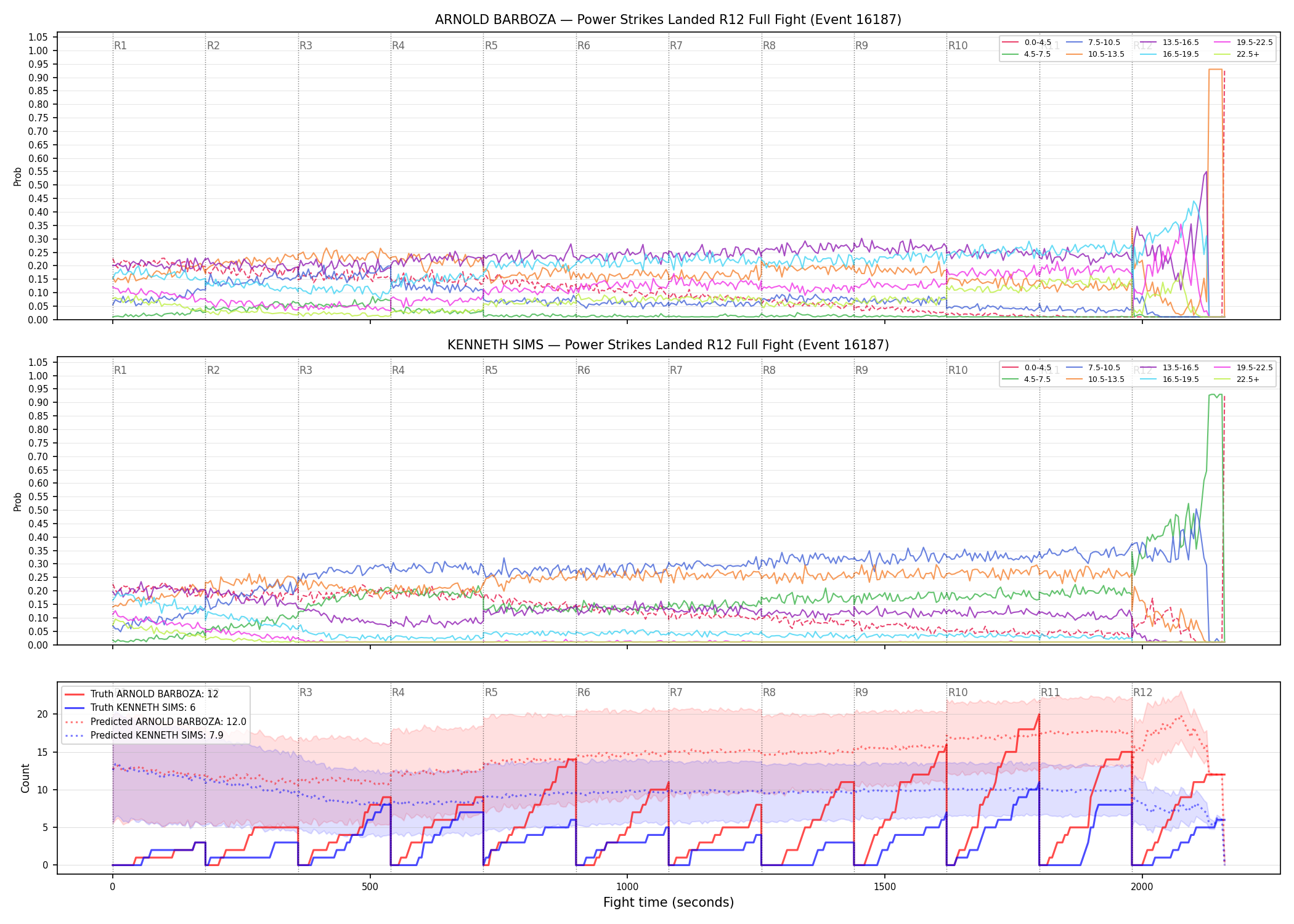
Task: Click the 0.0-4.5 legend entry in Barboza chart
Action: click(1027, 43)
